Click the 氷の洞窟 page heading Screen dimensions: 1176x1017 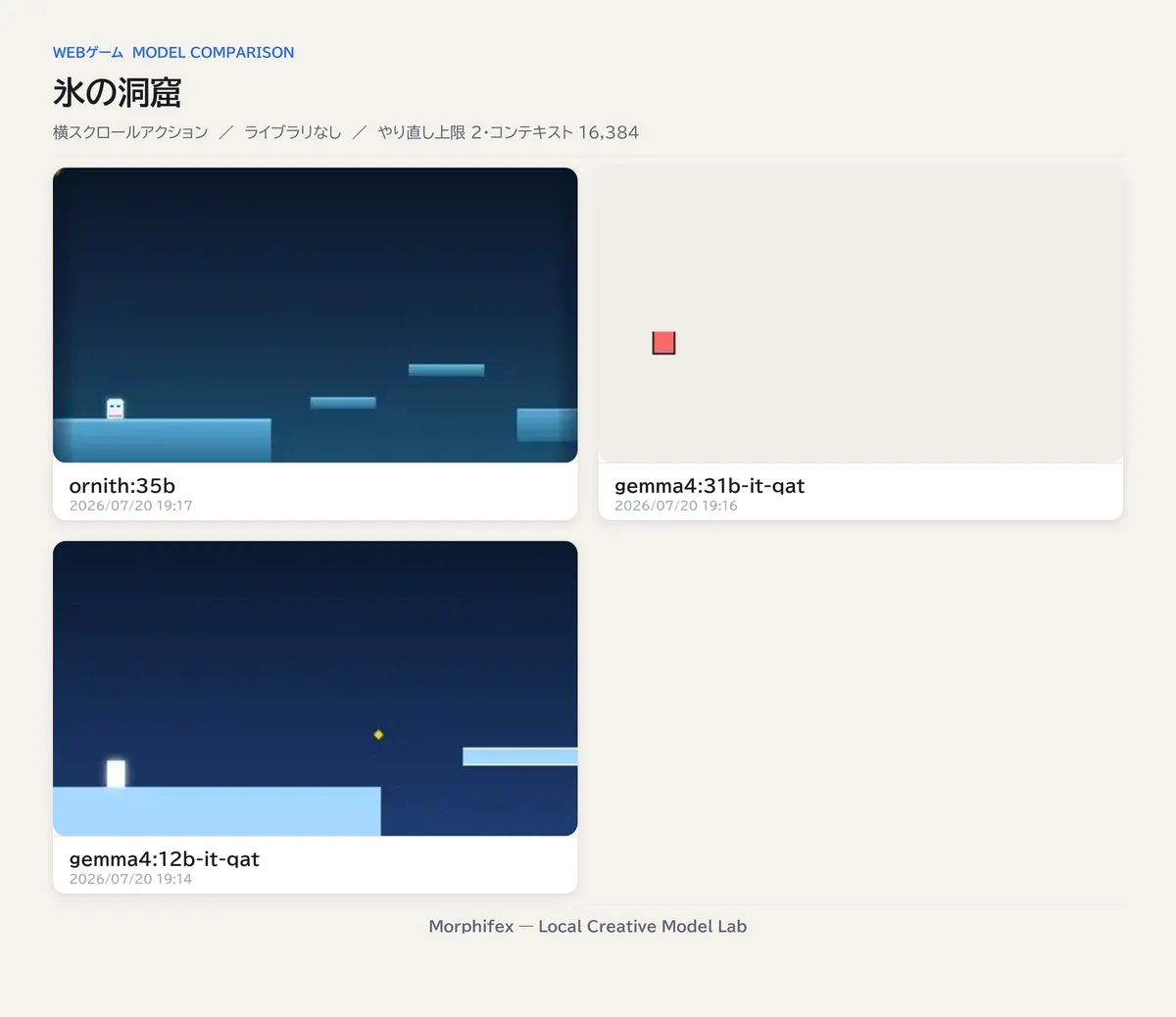[x=117, y=93]
